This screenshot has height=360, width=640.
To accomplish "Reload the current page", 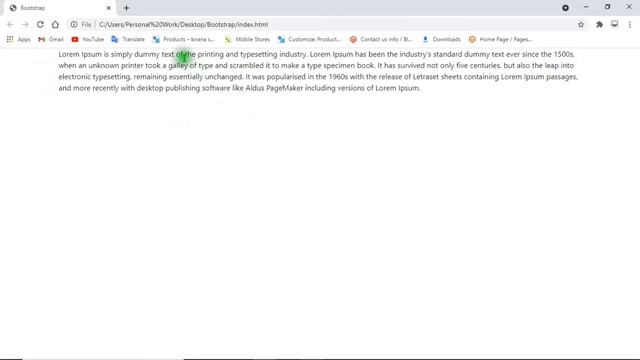I will pyautogui.click(x=40, y=24).
